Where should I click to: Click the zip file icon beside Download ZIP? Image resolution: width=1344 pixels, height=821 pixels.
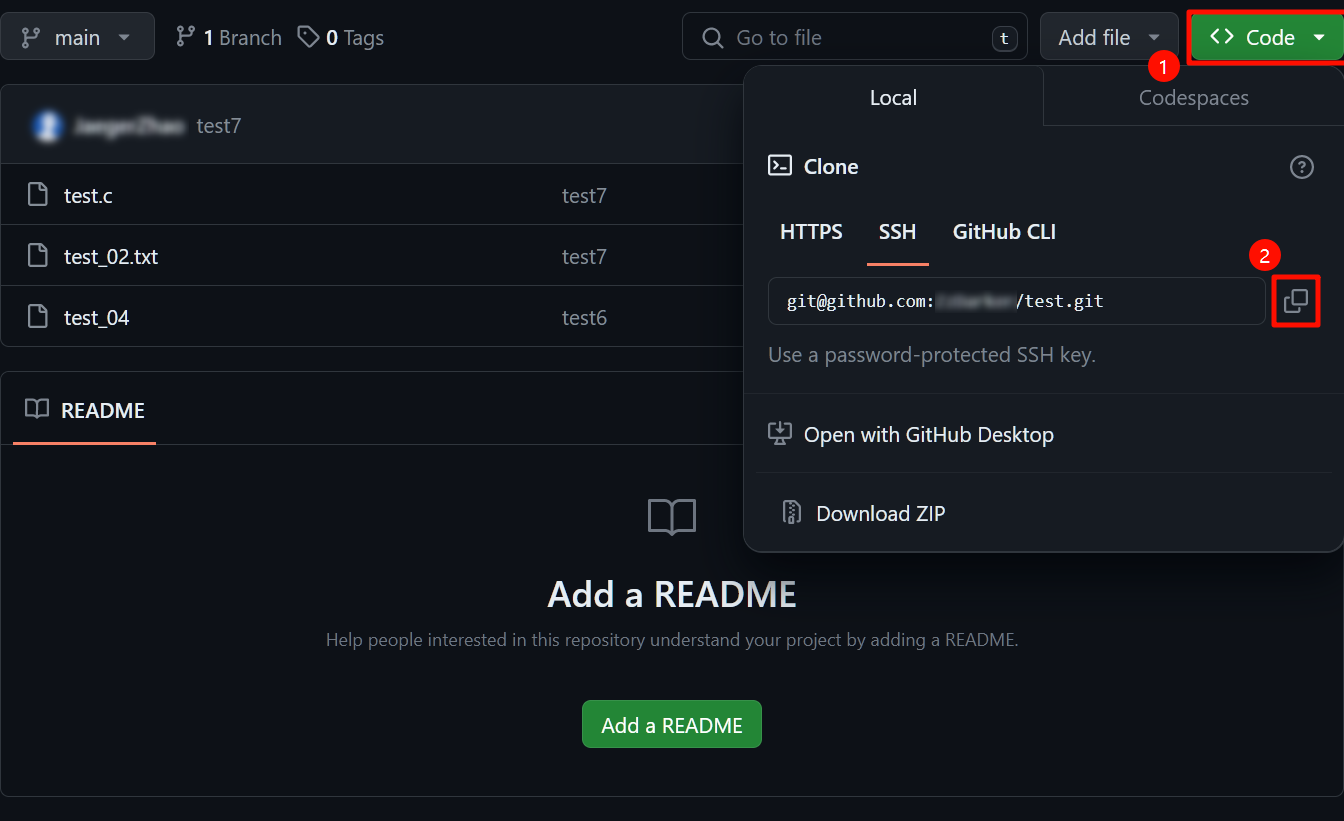click(792, 513)
